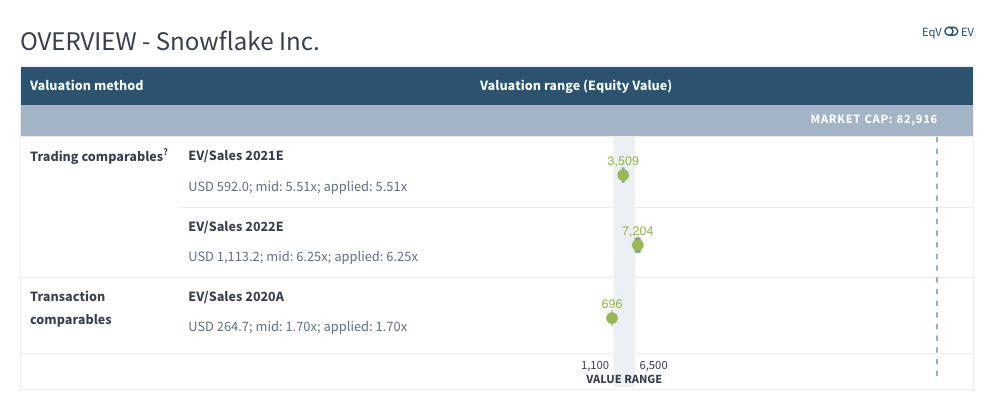Click the EV label beside the switch

[x=967, y=32]
